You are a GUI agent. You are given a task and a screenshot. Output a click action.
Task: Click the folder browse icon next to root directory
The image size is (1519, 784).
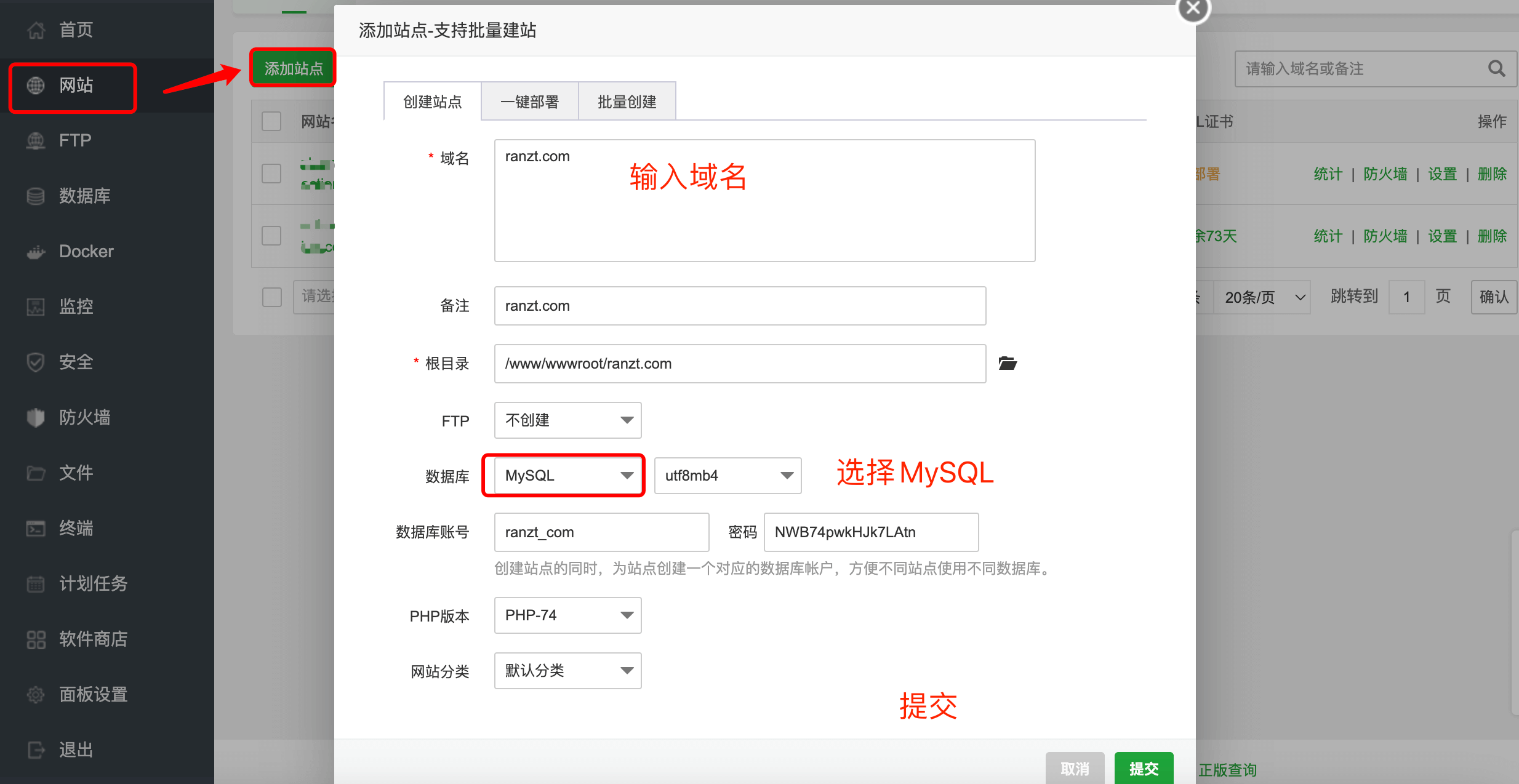coord(1007,364)
